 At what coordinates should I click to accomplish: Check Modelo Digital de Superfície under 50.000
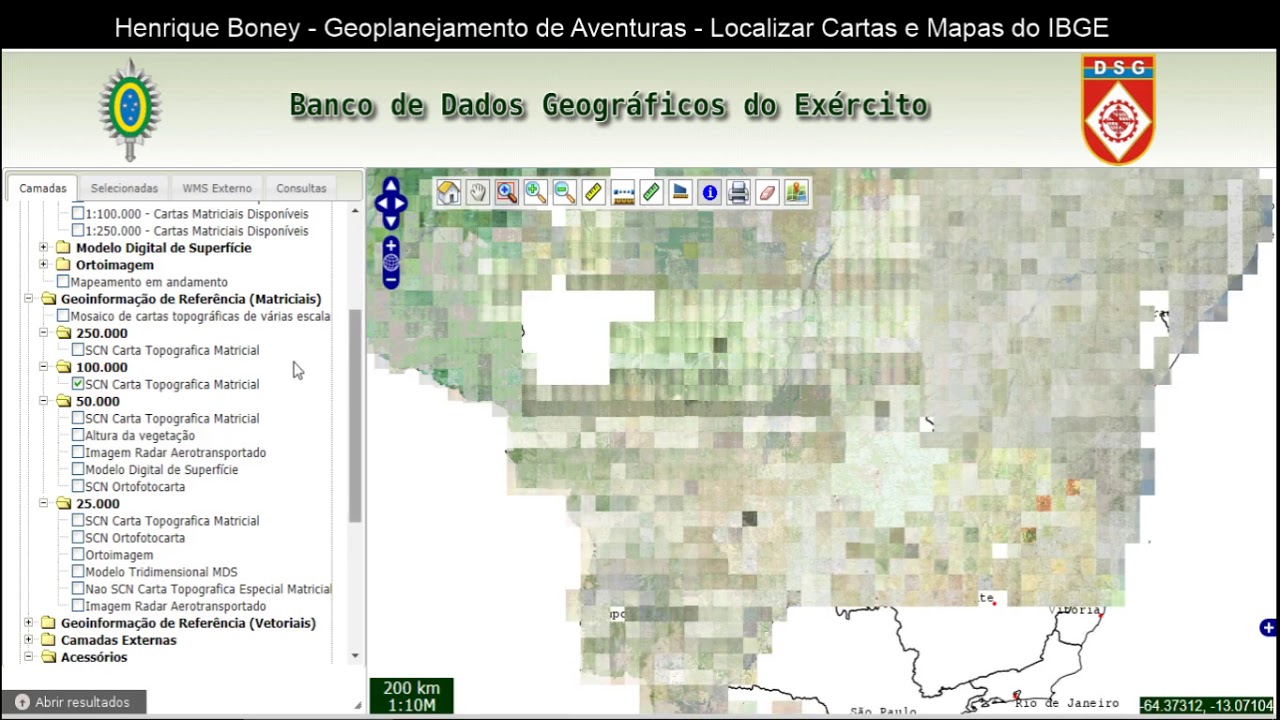(78, 469)
